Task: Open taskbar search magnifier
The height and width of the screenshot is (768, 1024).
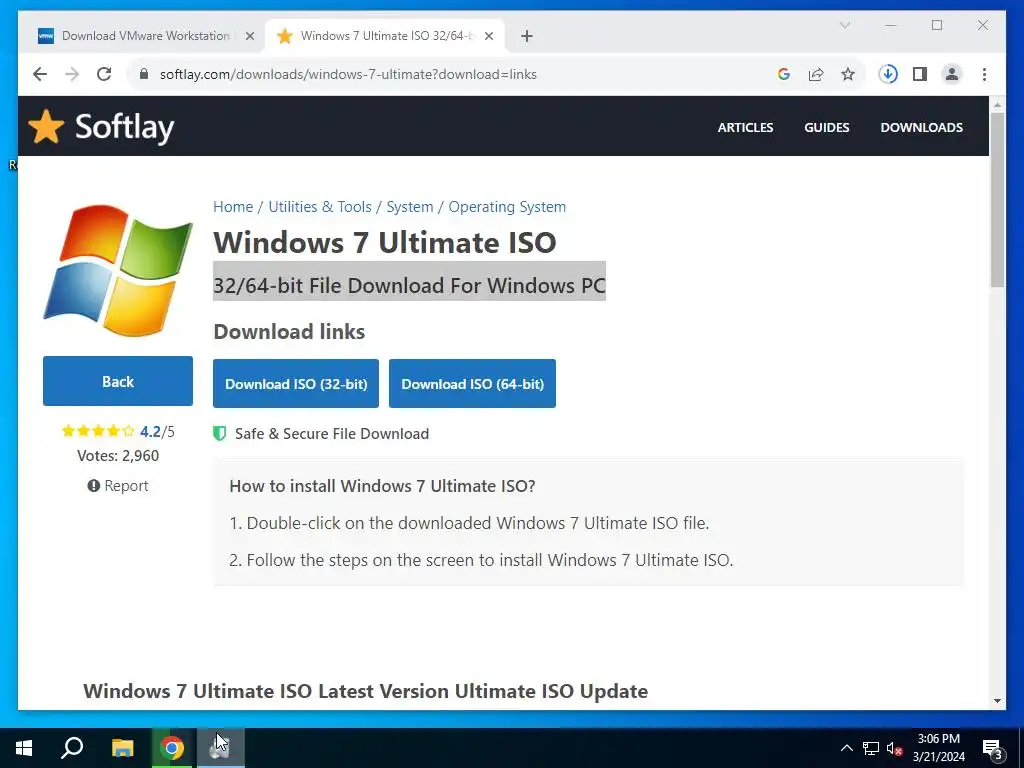Action: (72, 748)
